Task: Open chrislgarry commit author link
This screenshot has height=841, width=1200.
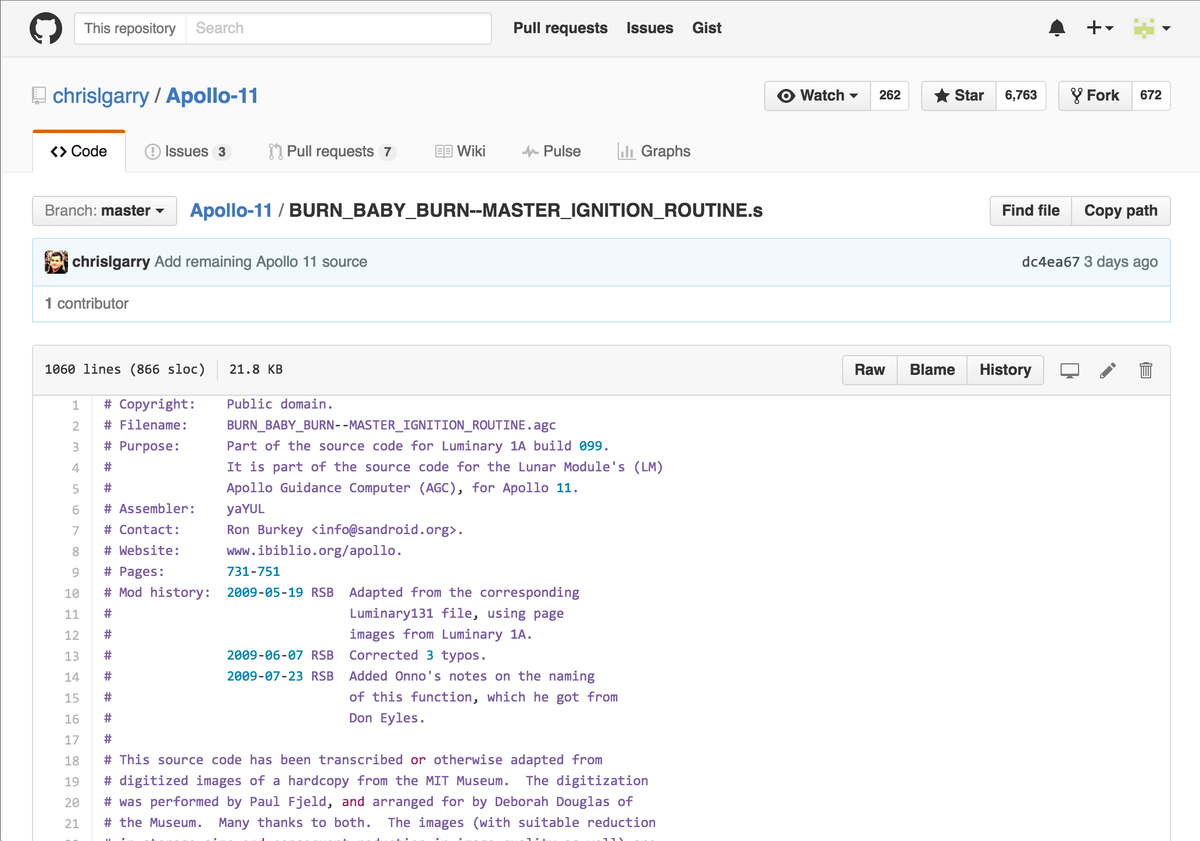Action: click(x=111, y=262)
